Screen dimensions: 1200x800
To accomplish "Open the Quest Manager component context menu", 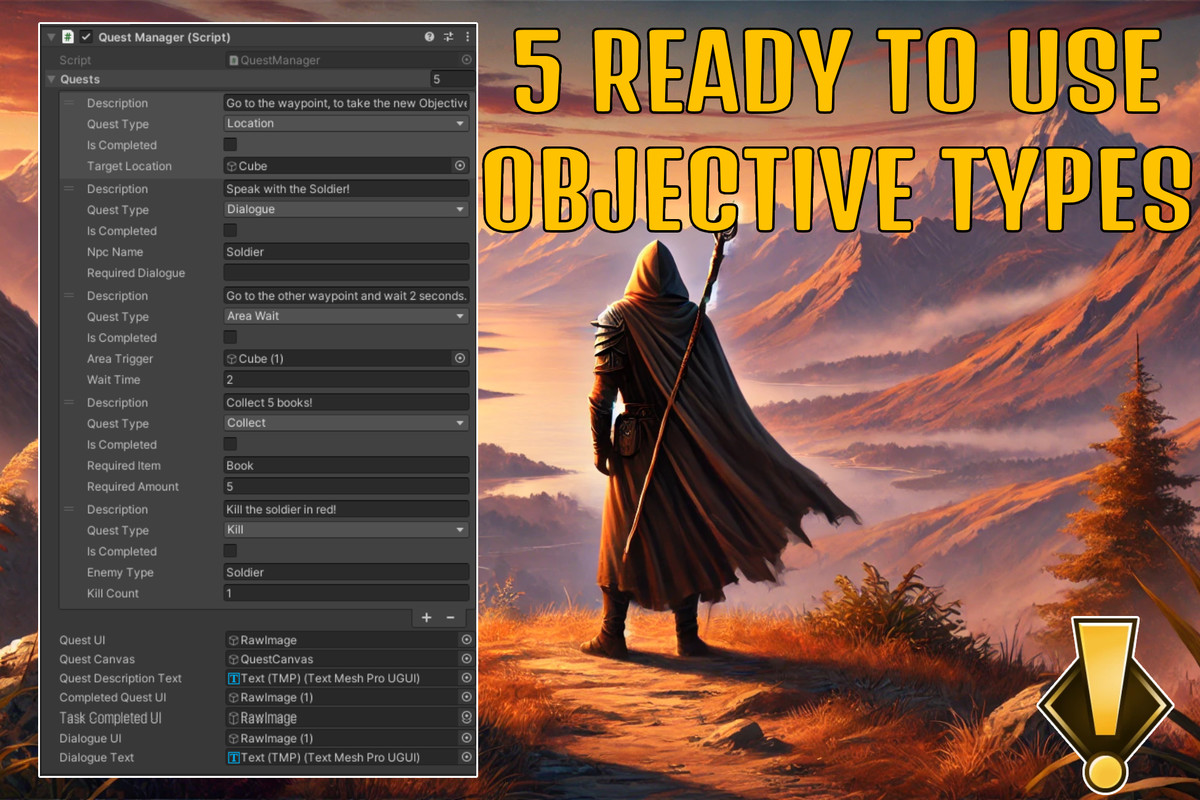I will point(467,36).
